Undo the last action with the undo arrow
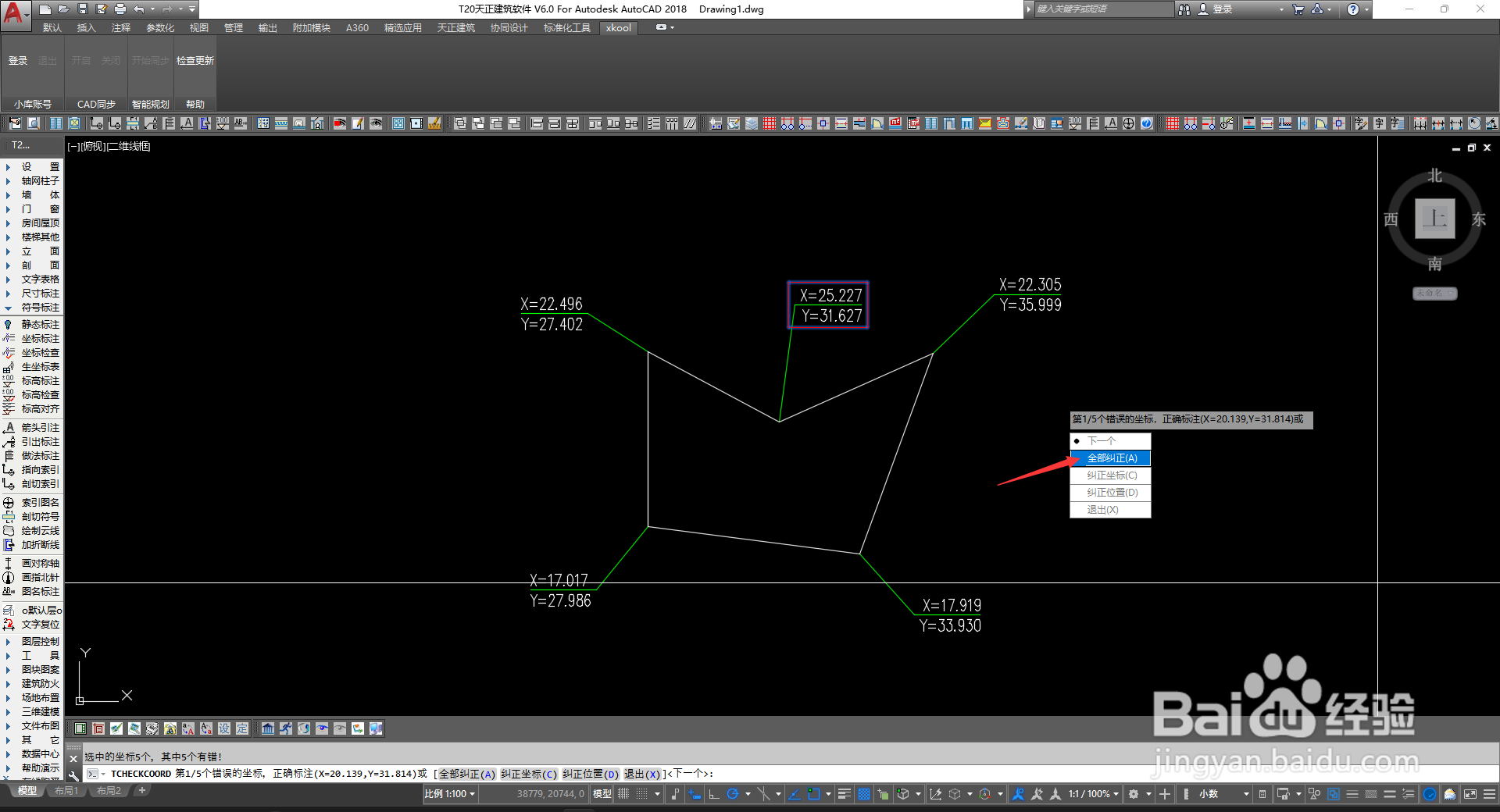1500x812 pixels. tap(139, 9)
